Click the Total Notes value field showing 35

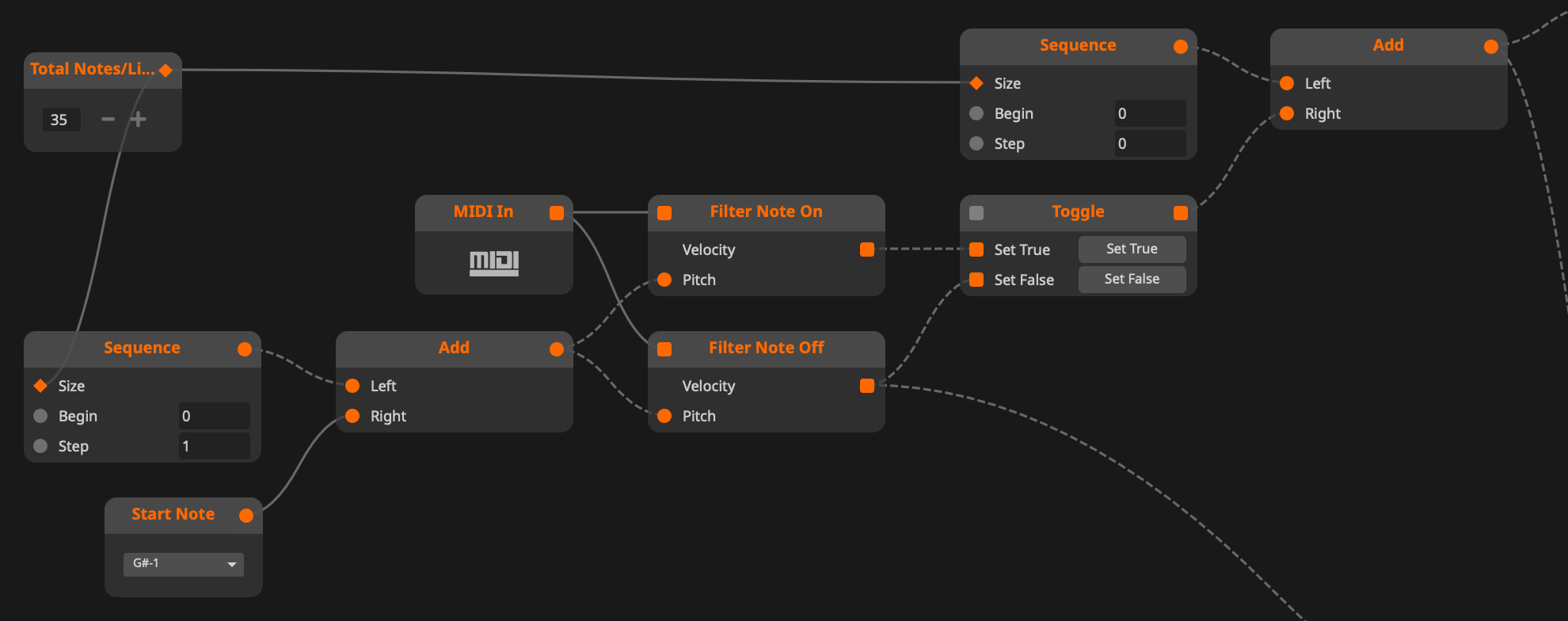(x=61, y=120)
